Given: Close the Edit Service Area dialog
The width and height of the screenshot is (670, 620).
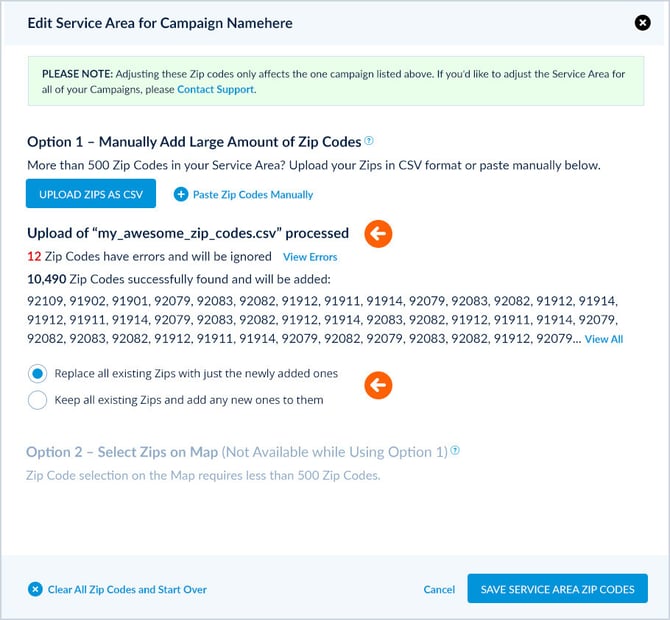Looking at the screenshot, I should pos(642,23).
